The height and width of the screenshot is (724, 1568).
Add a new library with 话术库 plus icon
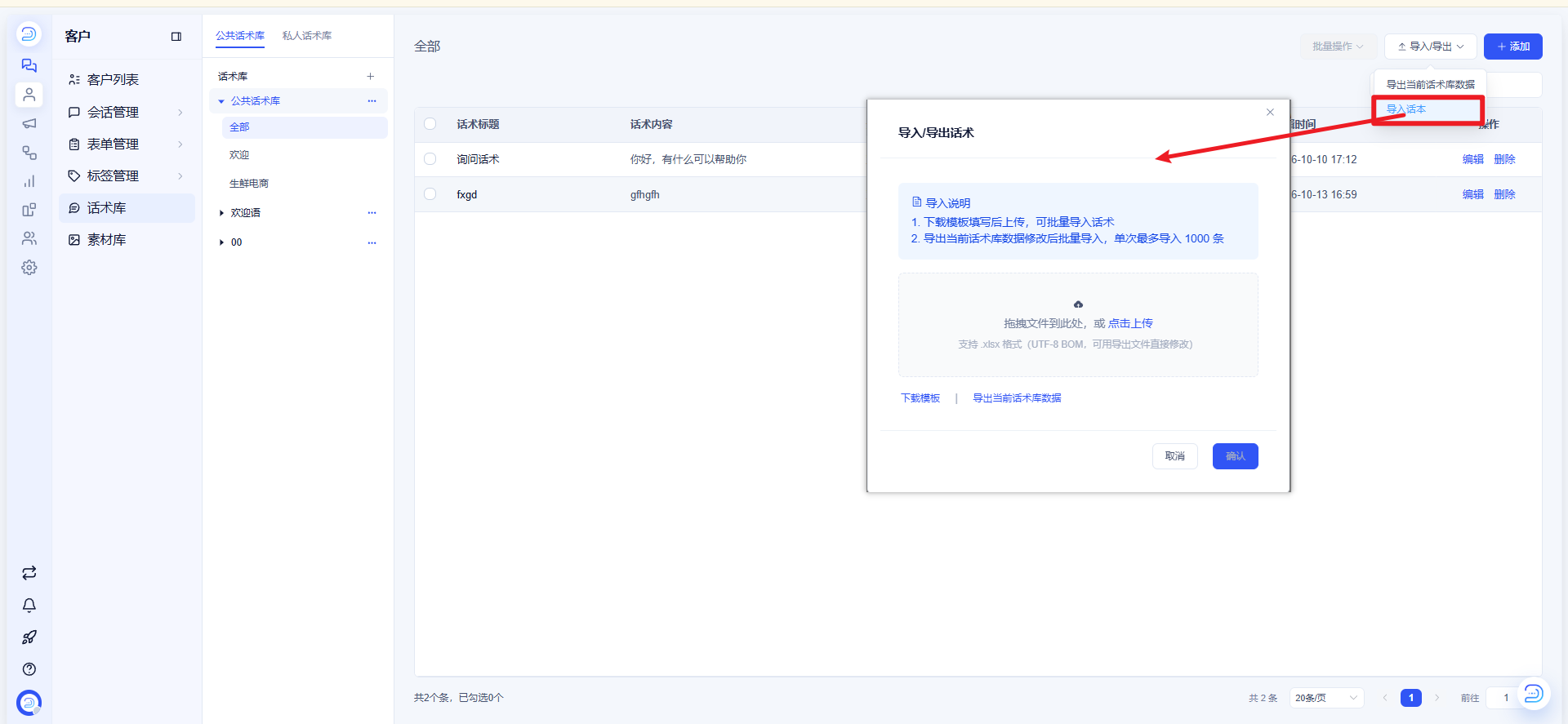(371, 76)
